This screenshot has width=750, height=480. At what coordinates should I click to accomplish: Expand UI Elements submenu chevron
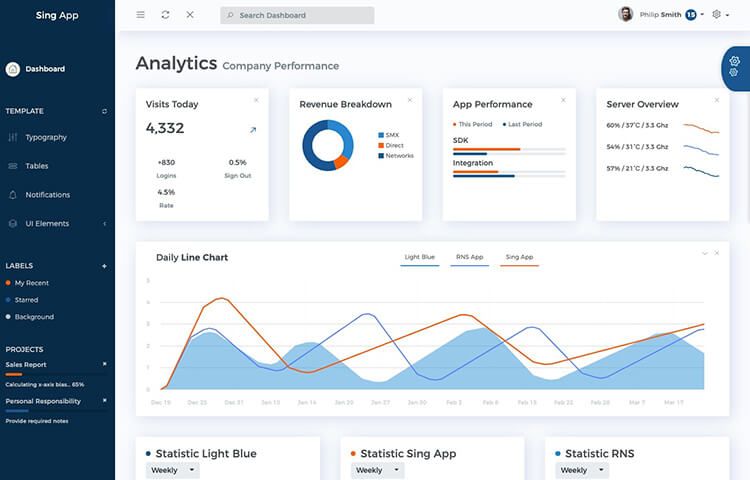(104, 223)
